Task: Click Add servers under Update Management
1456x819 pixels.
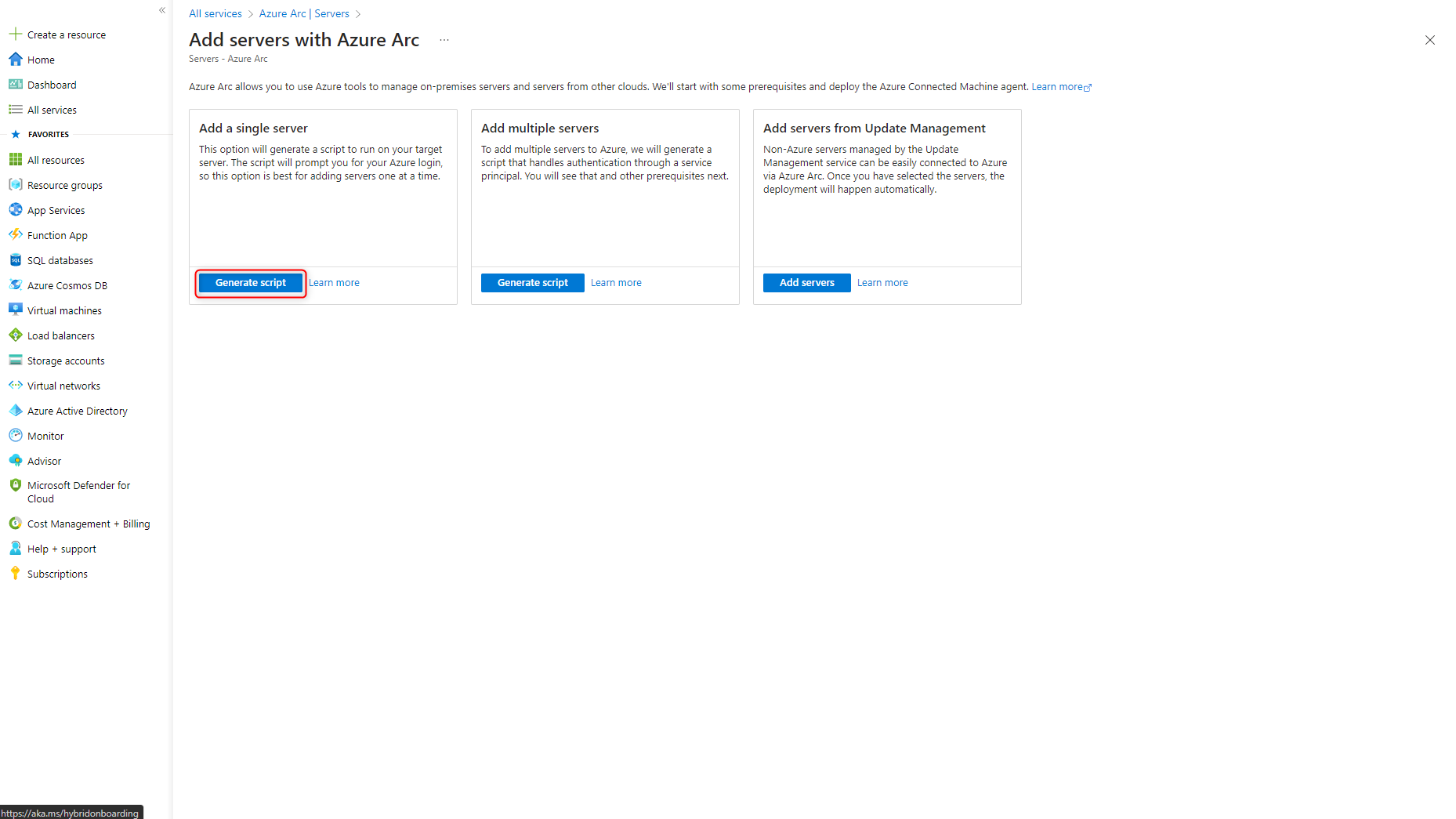Action: (806, 282)
